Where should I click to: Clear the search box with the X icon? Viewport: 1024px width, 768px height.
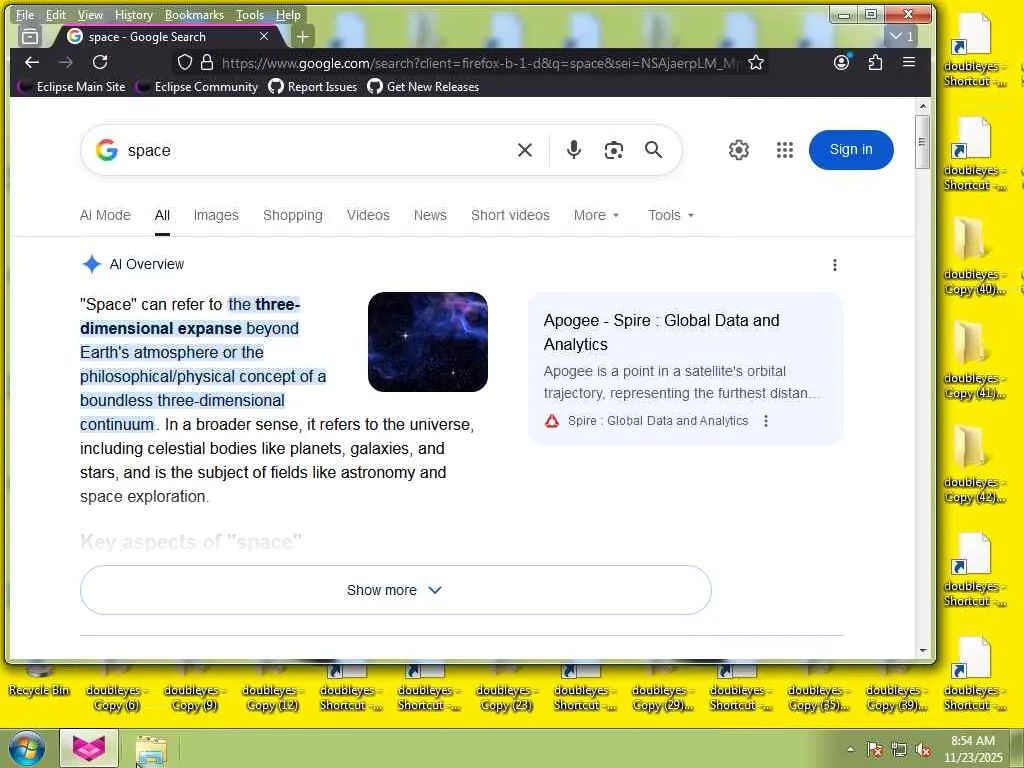pyautogui.click(x=524, y=150)
